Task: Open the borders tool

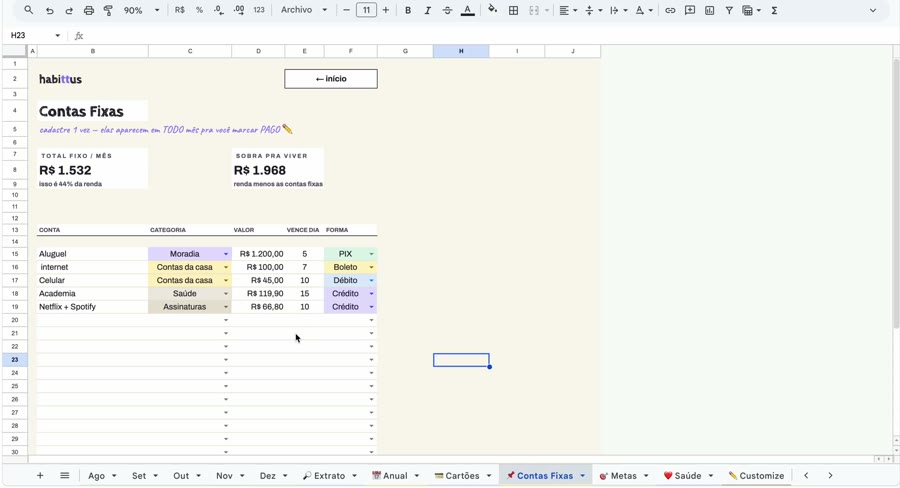Action: point(514,10)
